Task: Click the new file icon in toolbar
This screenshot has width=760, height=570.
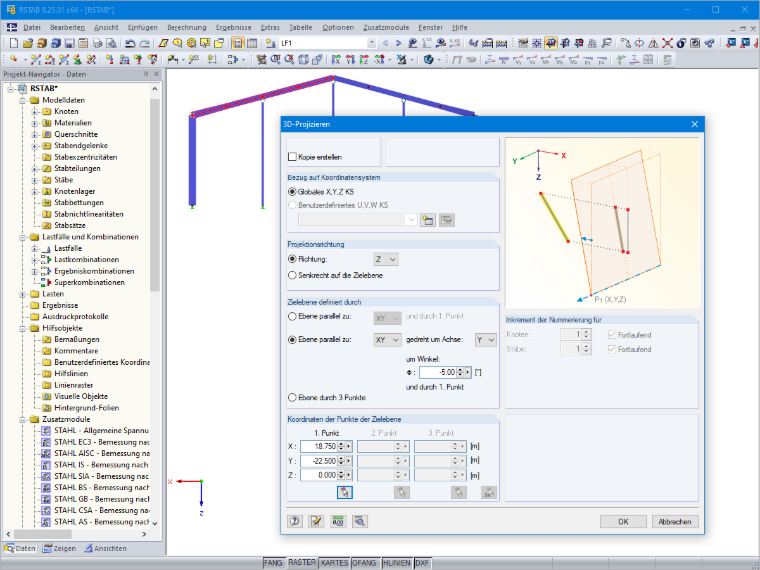Action: (x=14, y=43)
